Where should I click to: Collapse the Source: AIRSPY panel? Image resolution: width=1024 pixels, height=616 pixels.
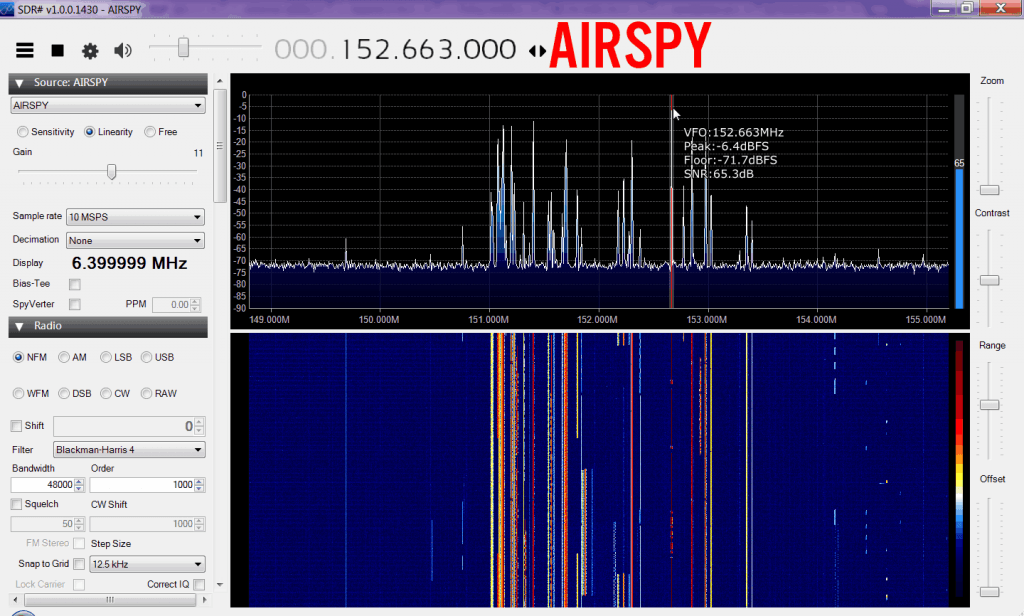click(19, 83)
